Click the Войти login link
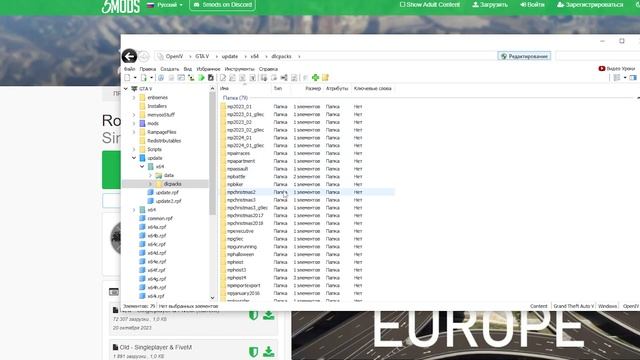640x360 pixels. click(x=532, y=4)
